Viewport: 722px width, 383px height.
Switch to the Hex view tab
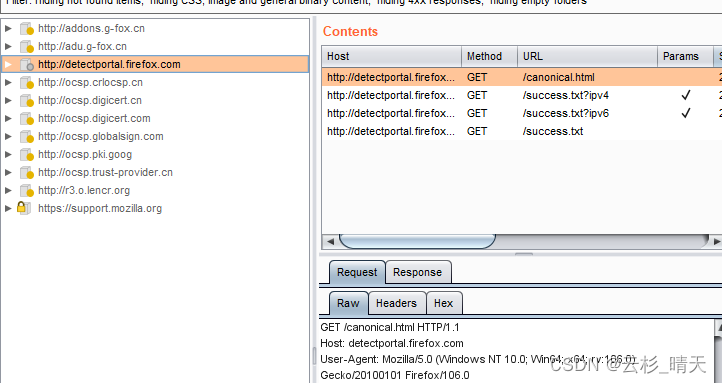coord(443,303)
